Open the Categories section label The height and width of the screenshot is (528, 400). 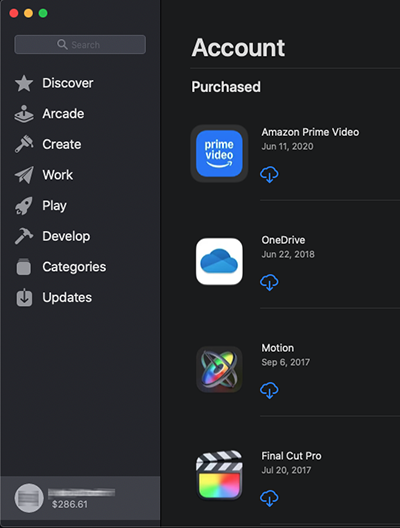(x=74, y=267)
